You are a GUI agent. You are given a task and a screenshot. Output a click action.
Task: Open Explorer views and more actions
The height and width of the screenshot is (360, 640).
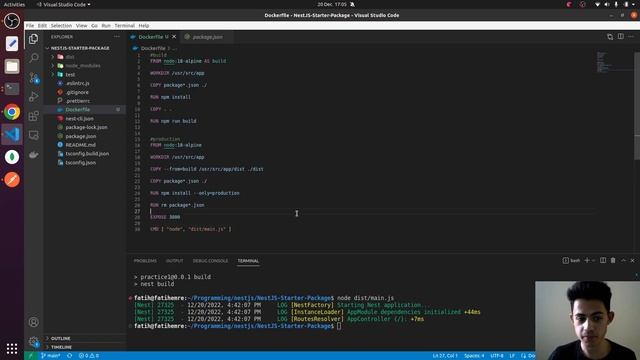(x=117, y=37)
